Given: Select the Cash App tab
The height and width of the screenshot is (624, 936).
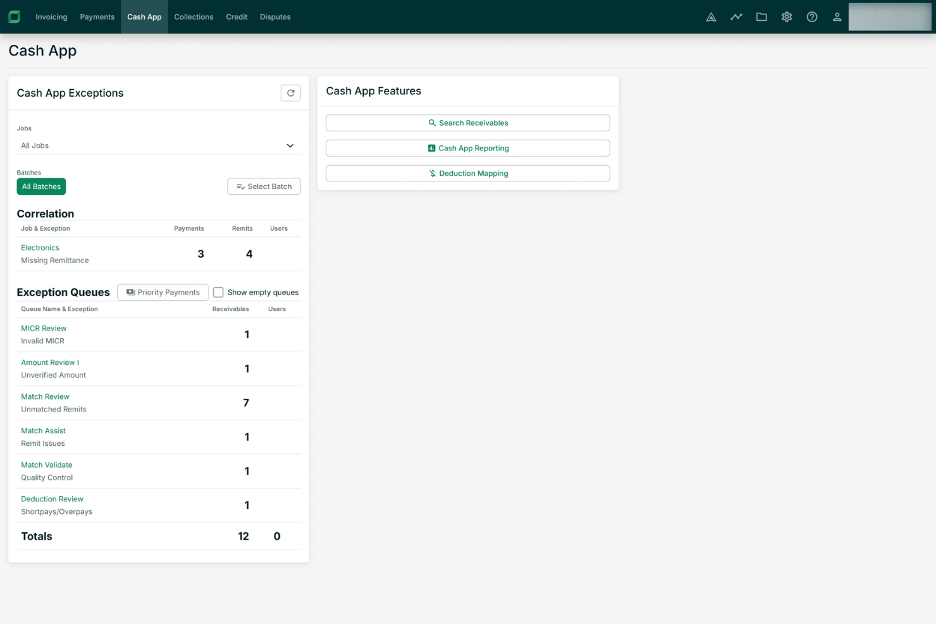Looking at the screenshot, I should (144, 17).
